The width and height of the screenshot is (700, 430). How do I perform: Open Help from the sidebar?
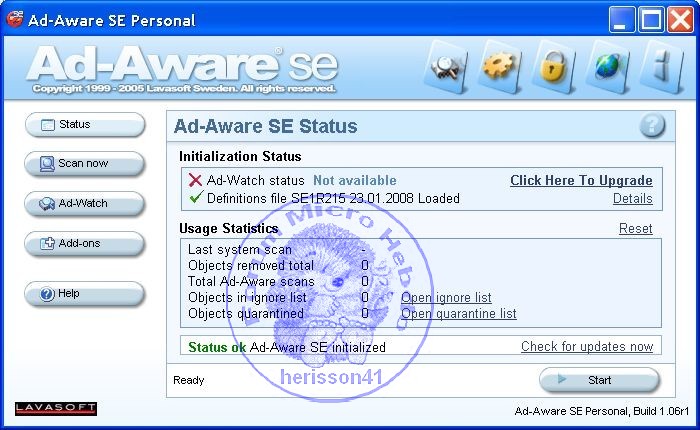pos(85,294)
